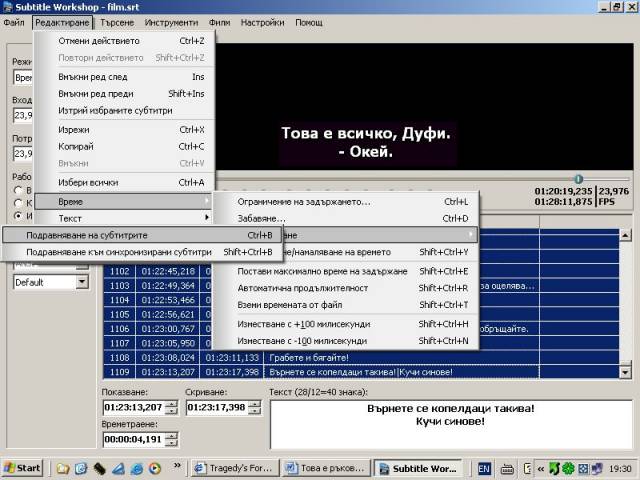The height and width of the screenshot is (480, 640).
Task: Open the Филм menu
Action: 220,22
